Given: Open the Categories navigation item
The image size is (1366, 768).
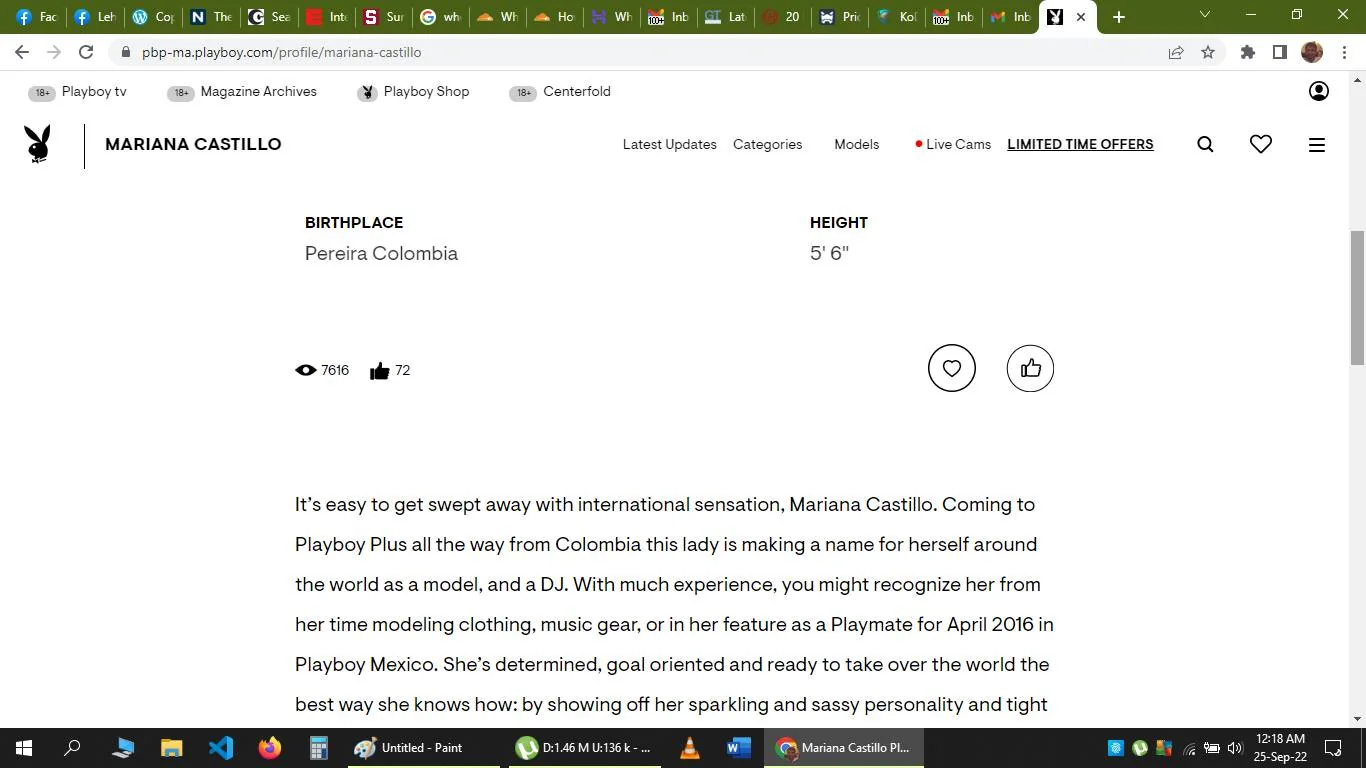Looking at the screenshot, I should point(767,145).
